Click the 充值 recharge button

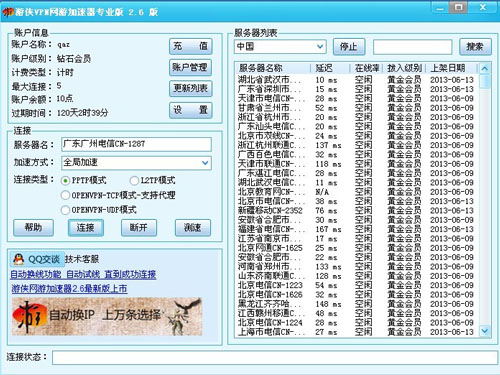pos(191,46)
